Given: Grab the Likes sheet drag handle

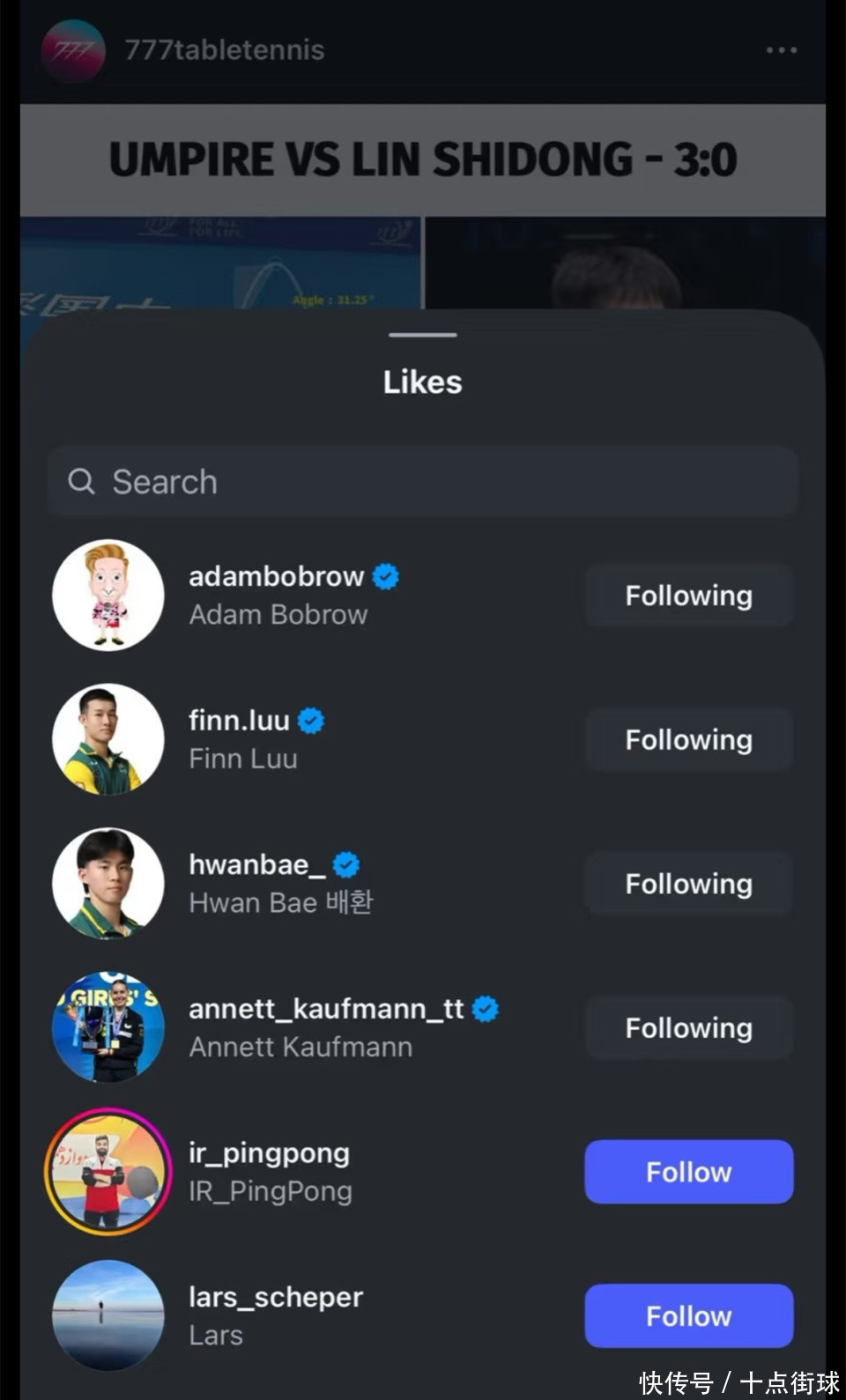Looking at the screenshot, I should click(x=423, y=335).
